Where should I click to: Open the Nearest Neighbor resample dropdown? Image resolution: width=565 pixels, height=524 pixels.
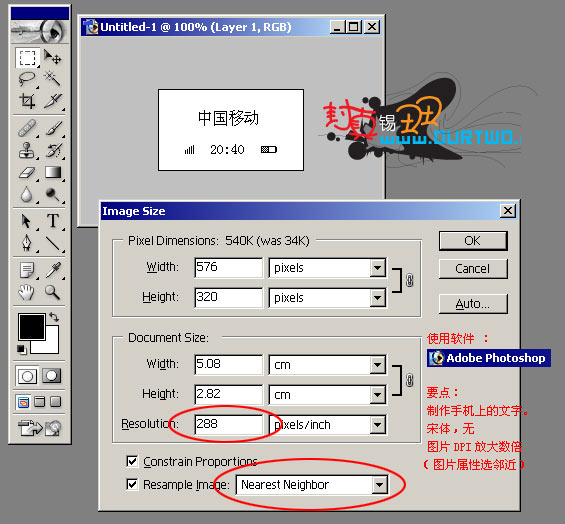pyautogui.click(x=380, y=485)
